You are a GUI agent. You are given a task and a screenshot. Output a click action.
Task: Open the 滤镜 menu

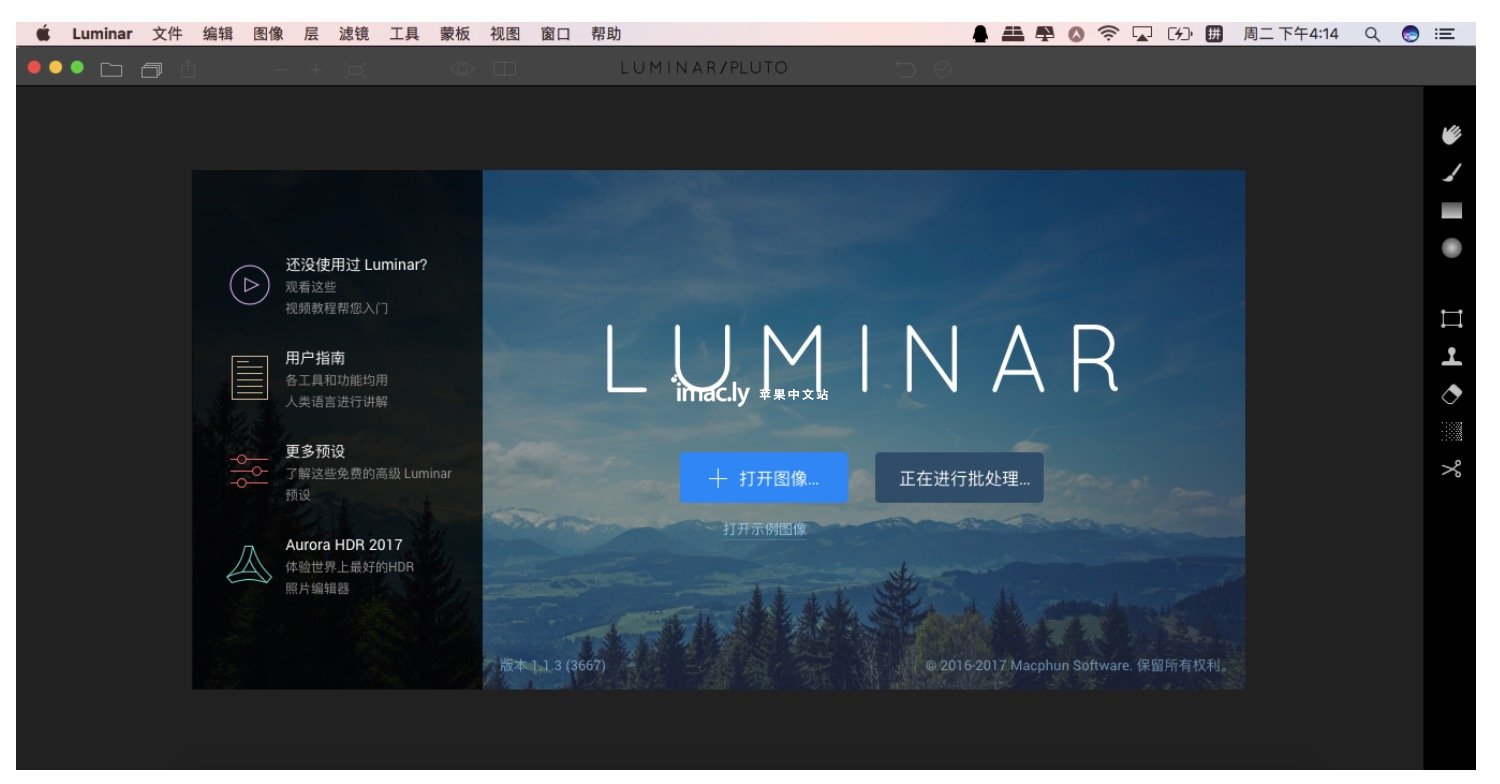[354, 34]
